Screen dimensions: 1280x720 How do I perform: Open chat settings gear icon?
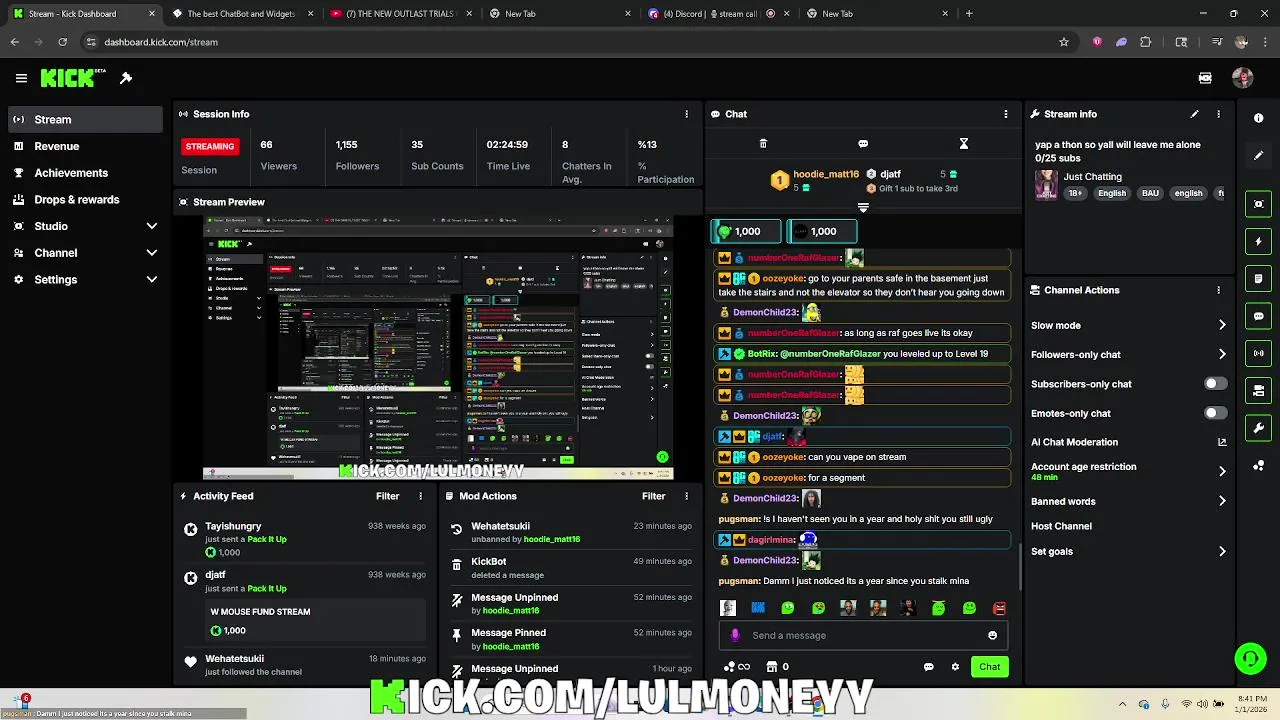click(x=955, y=667)
